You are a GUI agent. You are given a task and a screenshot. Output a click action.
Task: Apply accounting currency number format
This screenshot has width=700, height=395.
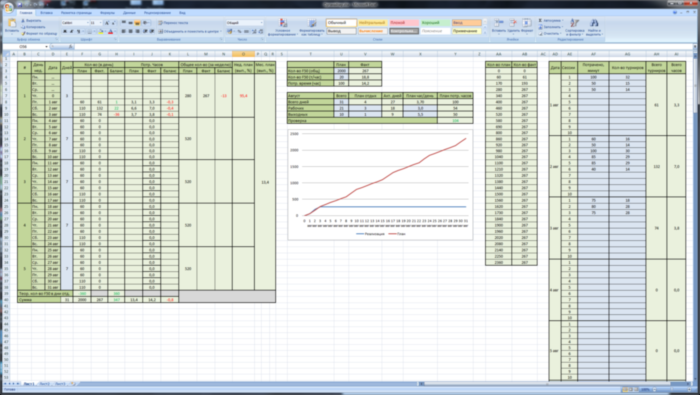click(x=230, y=32)
